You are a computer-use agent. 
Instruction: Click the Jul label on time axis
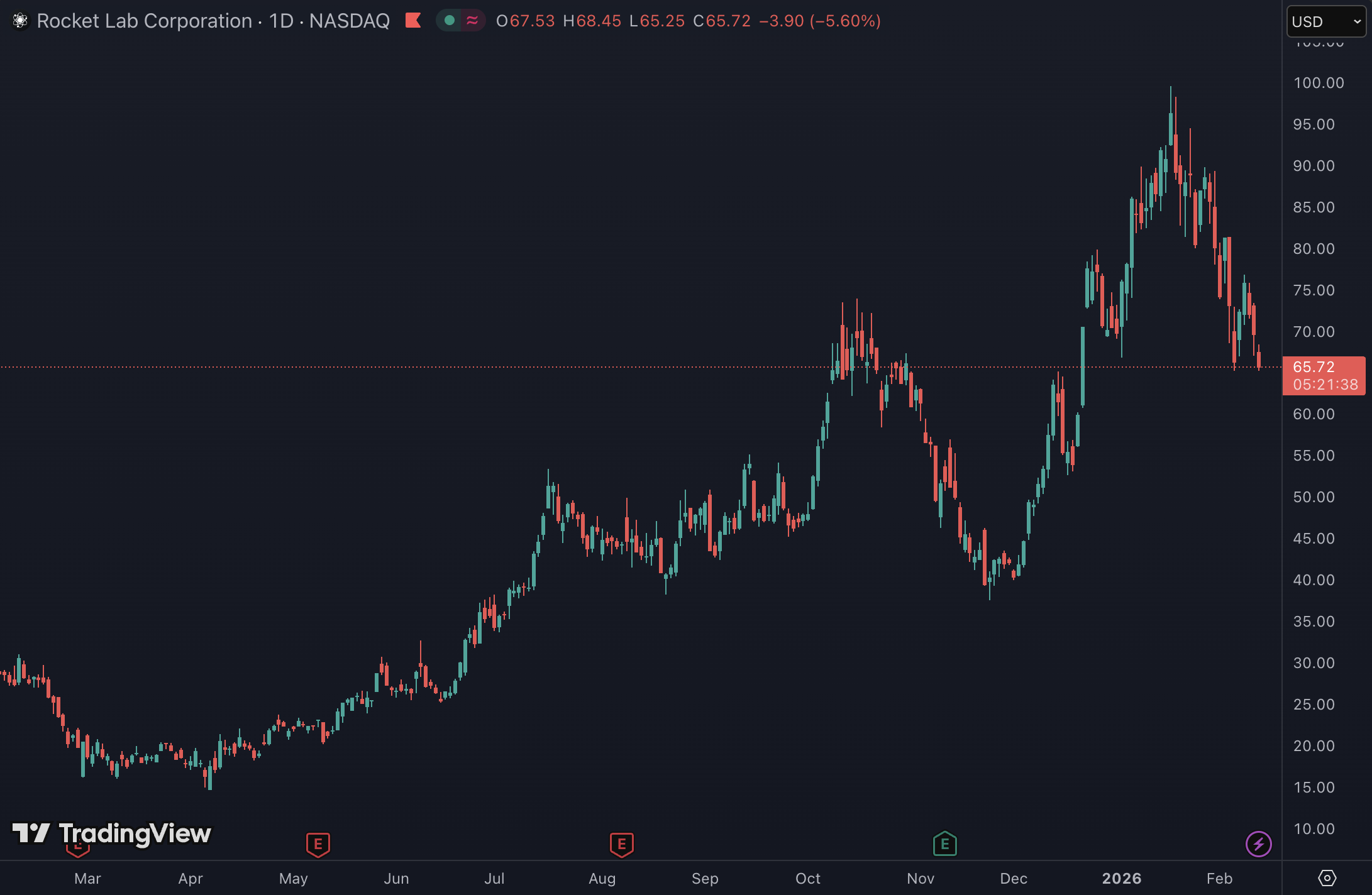pyautogui.click(x=495, y=879)
